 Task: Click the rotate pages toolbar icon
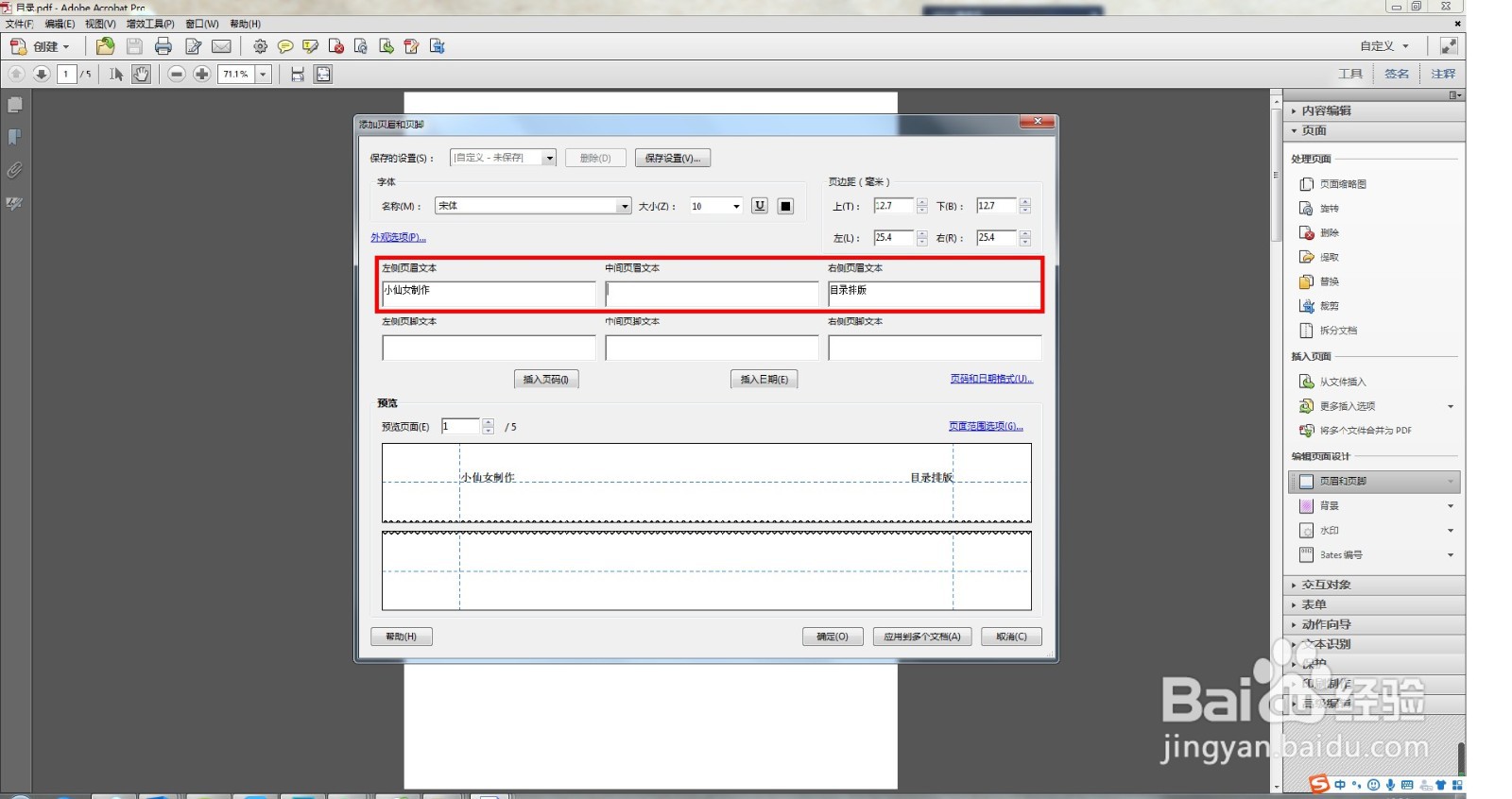point(361,46)
